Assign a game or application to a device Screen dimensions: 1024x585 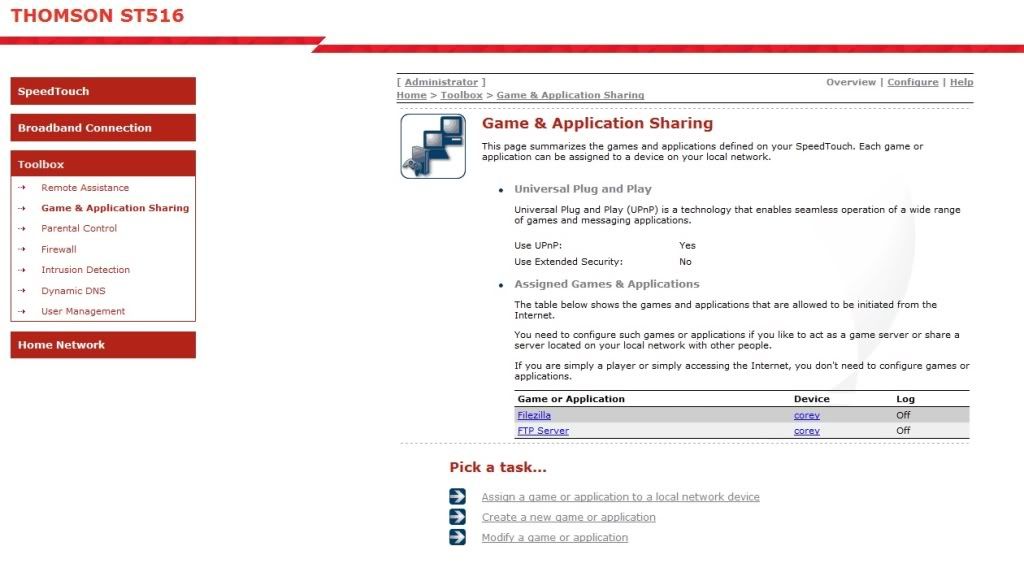click(x=620, y=497)
